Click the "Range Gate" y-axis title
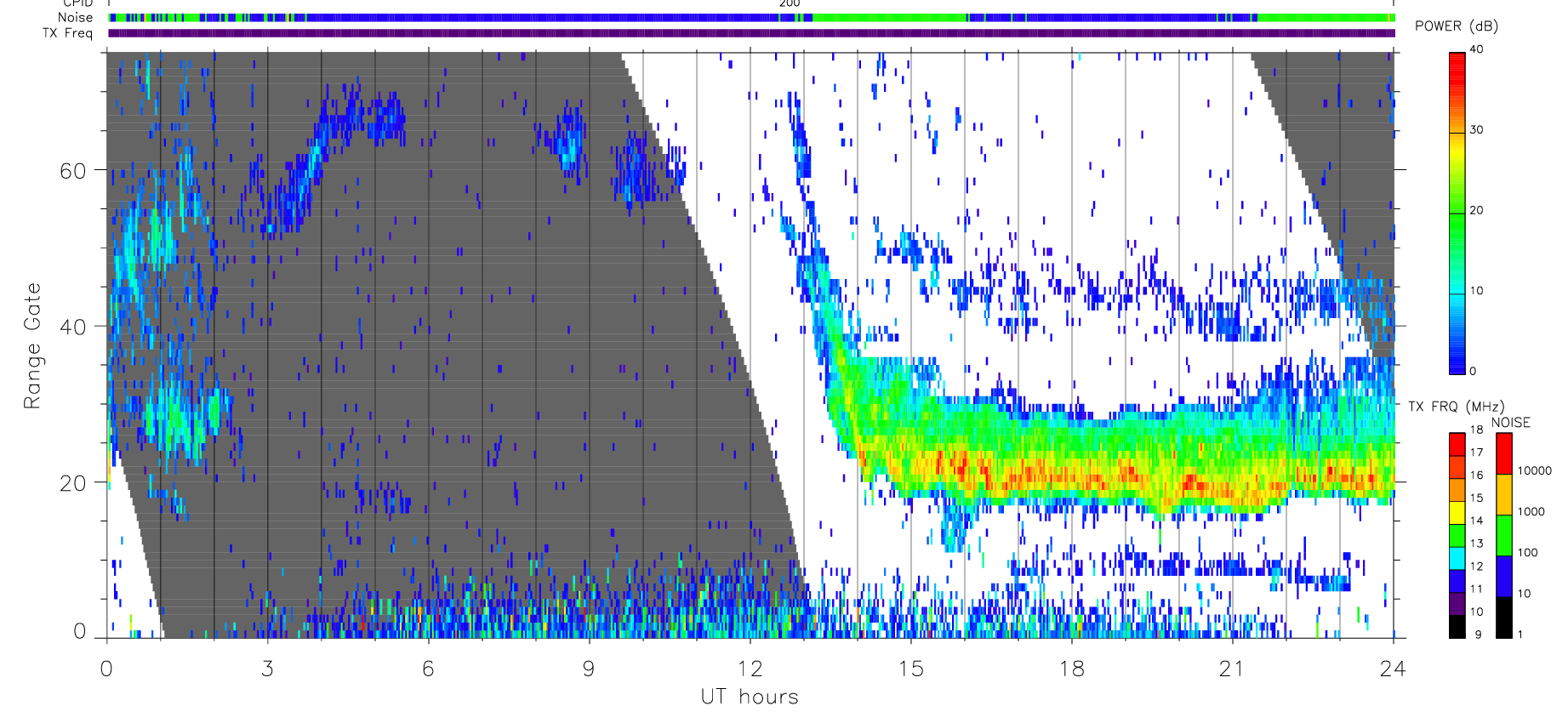This screenshot has width=1568, height=723. pos(32,346)
